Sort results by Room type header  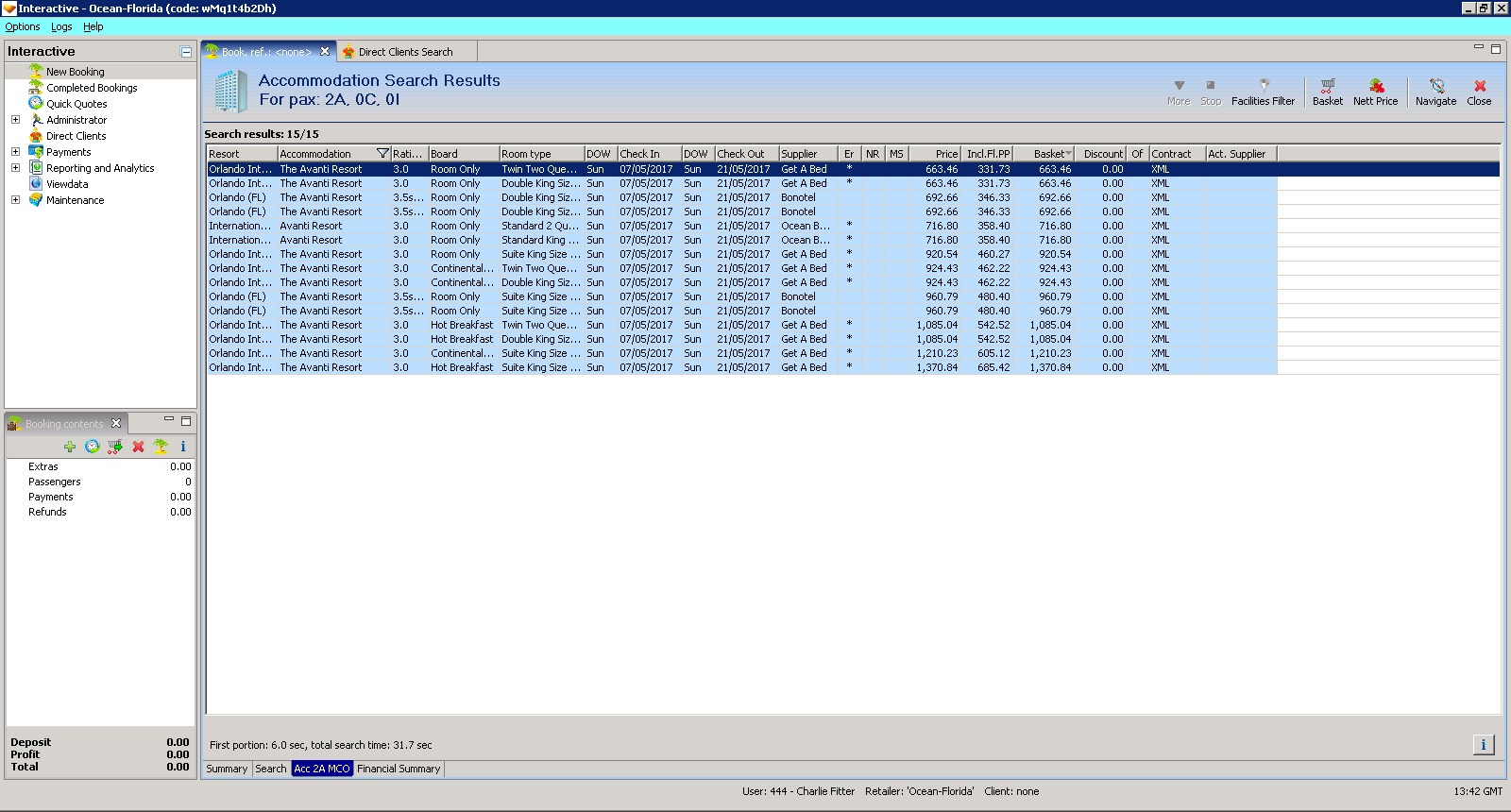541,154
